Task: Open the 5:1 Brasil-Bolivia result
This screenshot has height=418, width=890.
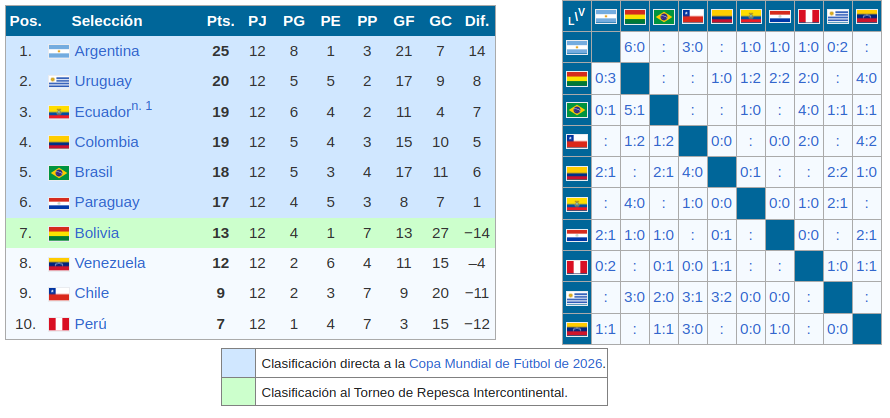Action: (635, 110)
